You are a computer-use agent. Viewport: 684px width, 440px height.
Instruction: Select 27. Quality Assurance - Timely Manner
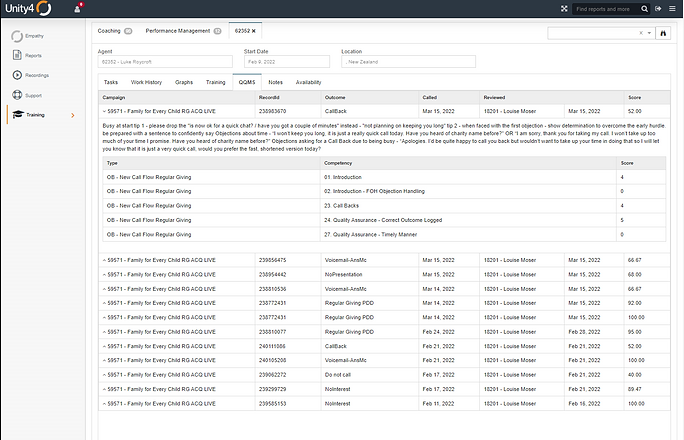pos(370,234)
